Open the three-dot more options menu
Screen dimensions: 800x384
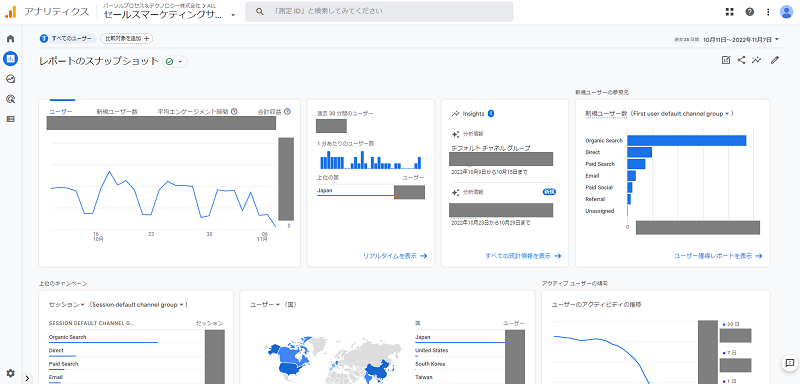pos(768,12)
